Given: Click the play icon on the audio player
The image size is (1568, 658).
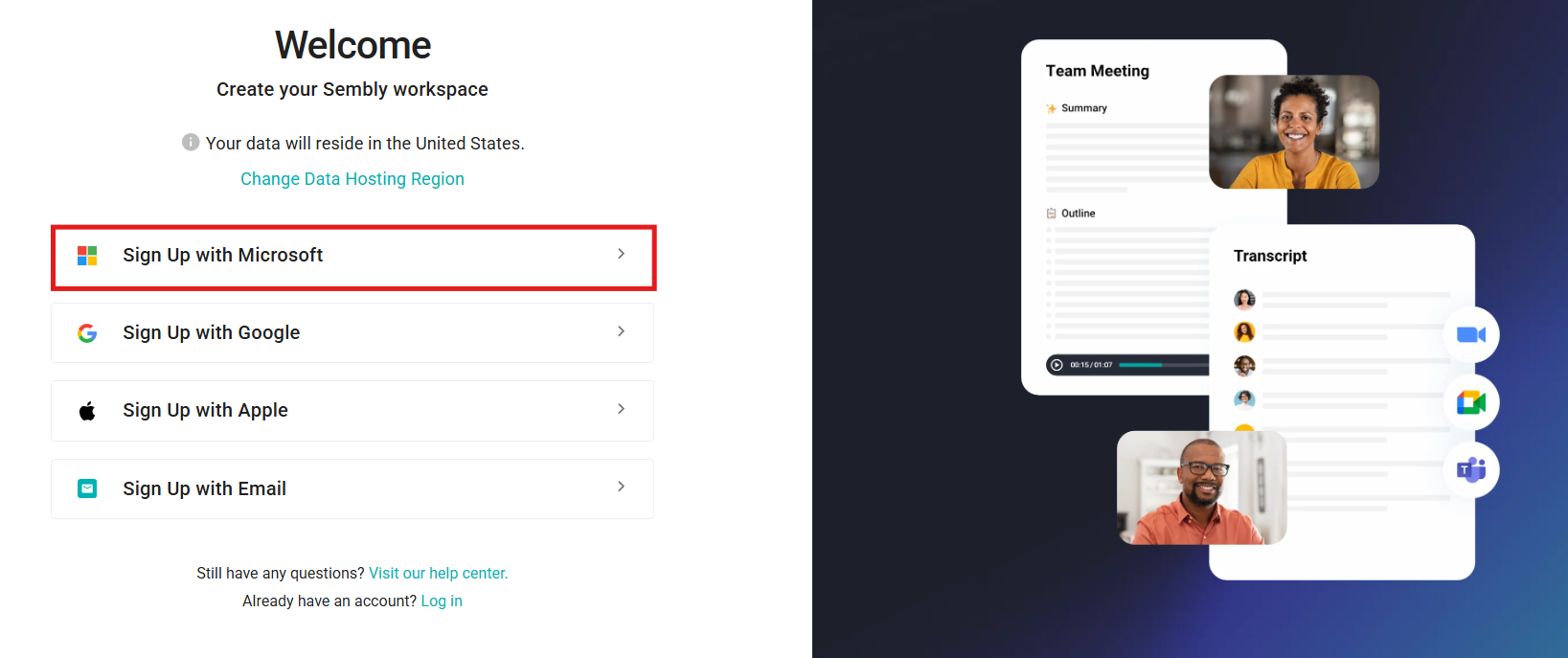Looking at the screenshot, I should click(x=1057, y=365).
